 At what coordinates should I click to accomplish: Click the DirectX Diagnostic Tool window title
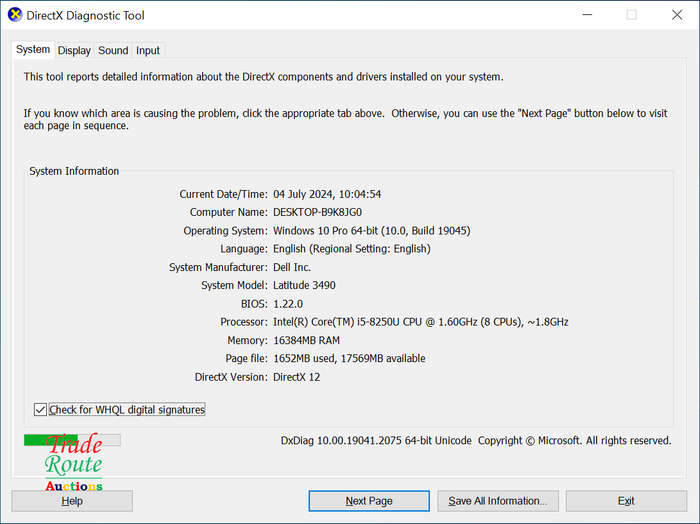tap(85, 15)
